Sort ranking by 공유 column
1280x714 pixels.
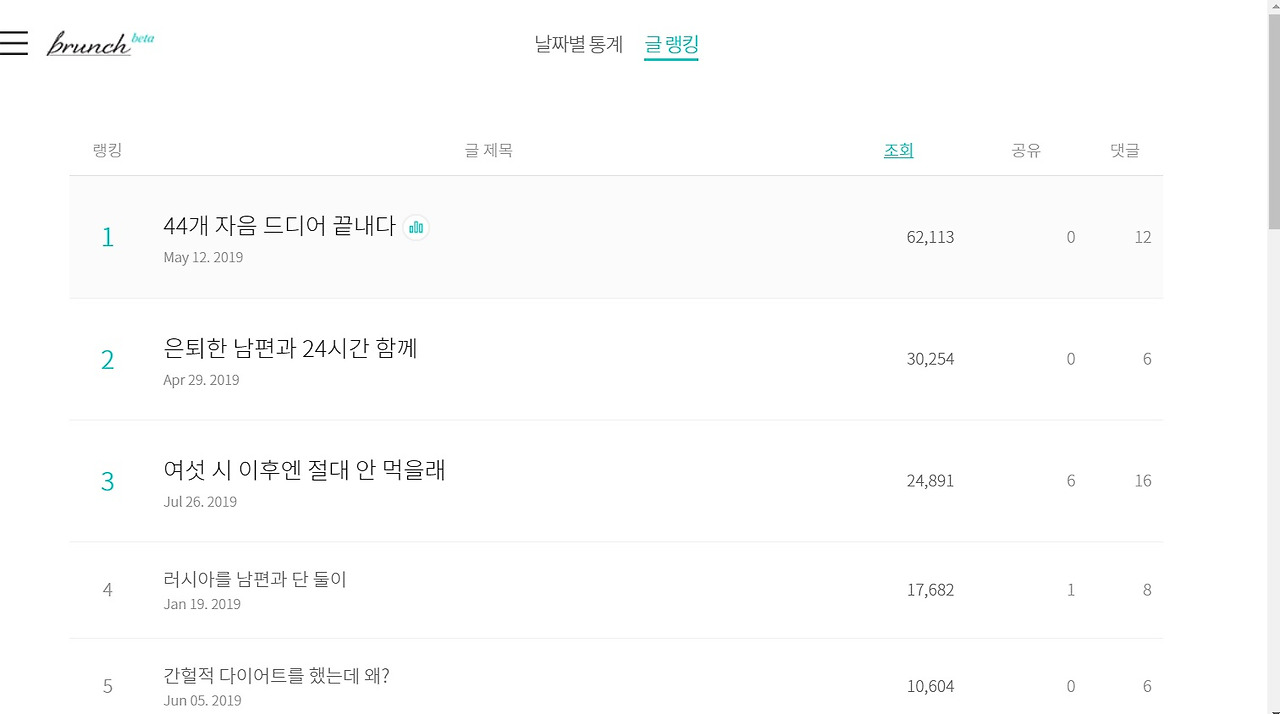[x=1026, y=151]
